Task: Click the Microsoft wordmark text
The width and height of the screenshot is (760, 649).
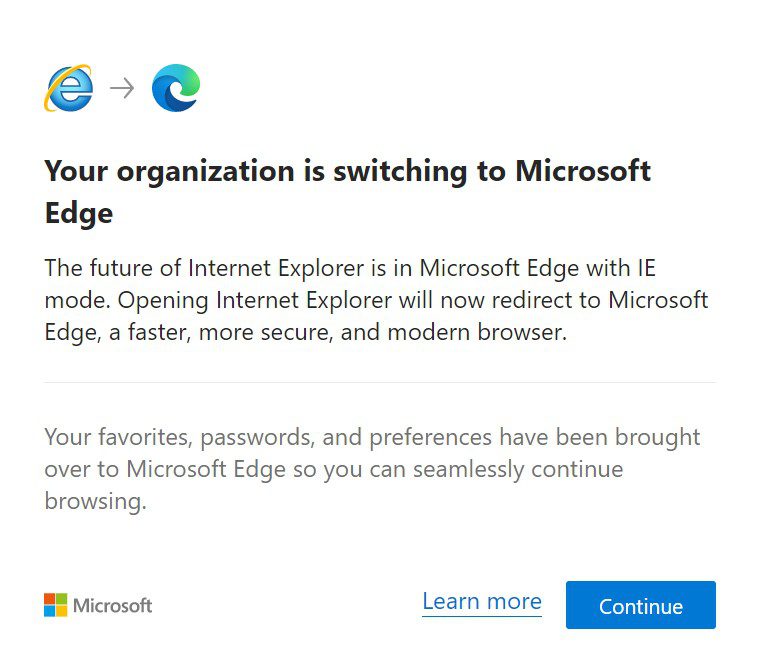Action: 112,606
